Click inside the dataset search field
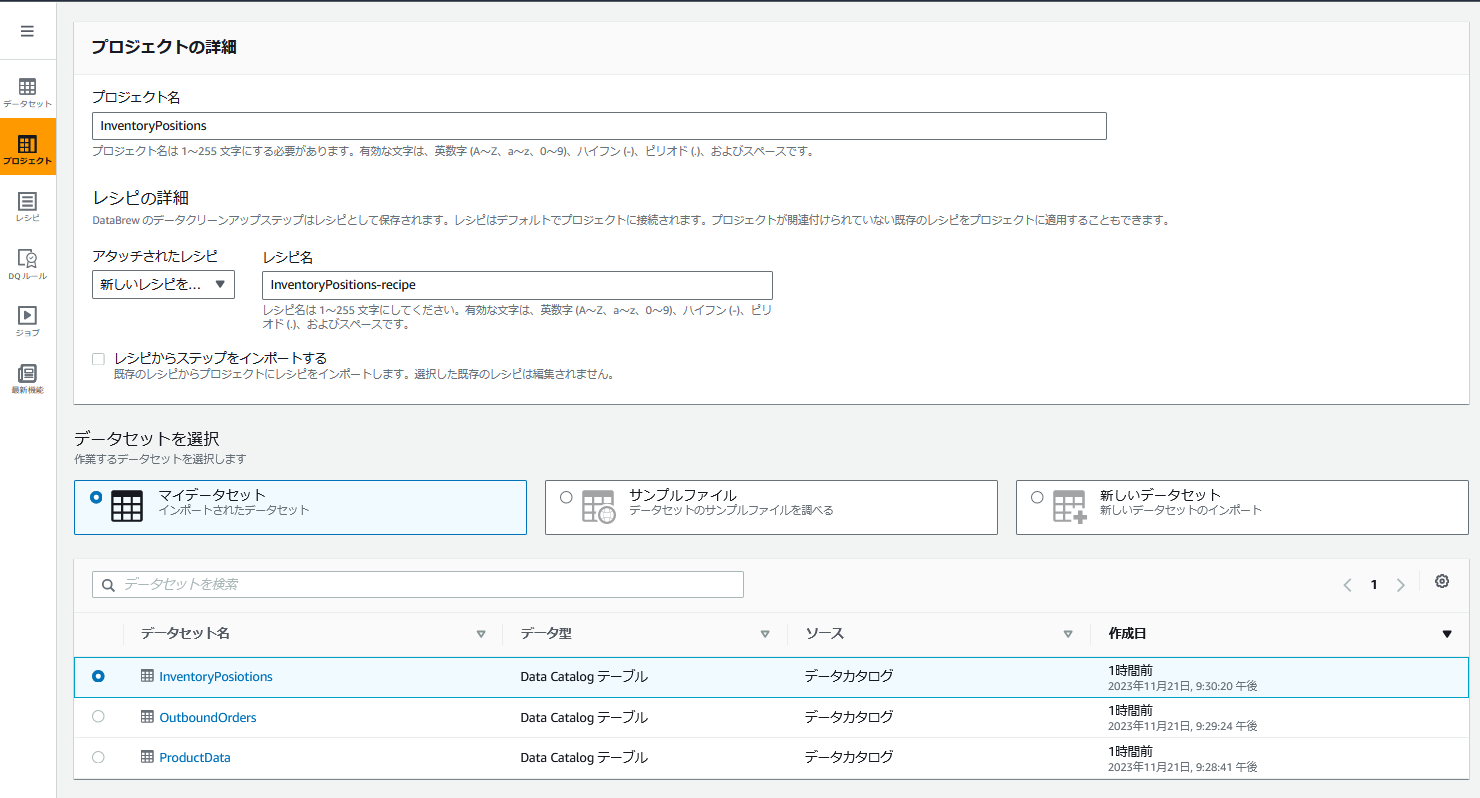 (x=400, y=584)
